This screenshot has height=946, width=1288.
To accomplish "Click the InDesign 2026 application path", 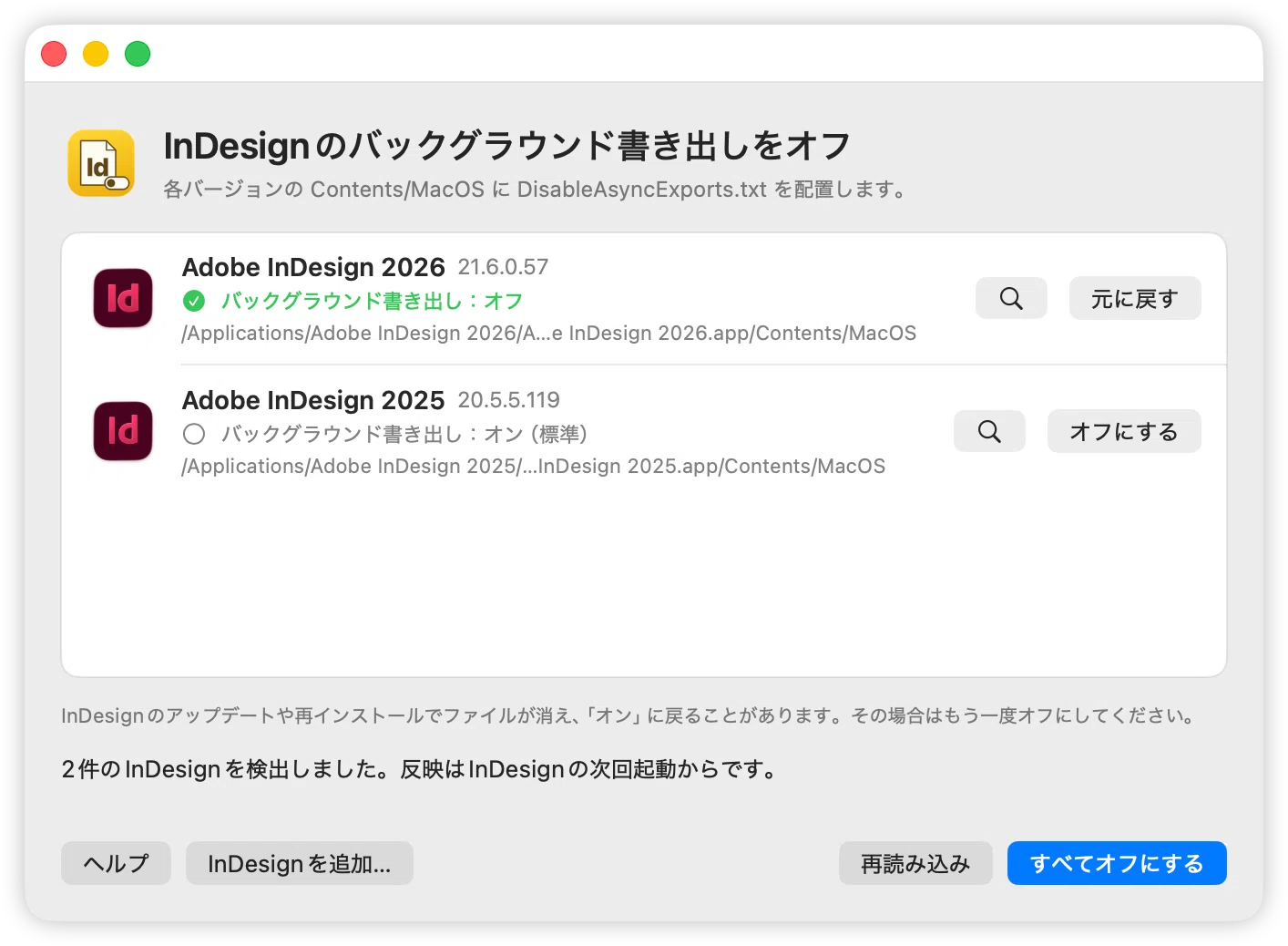I will [548, 334].
